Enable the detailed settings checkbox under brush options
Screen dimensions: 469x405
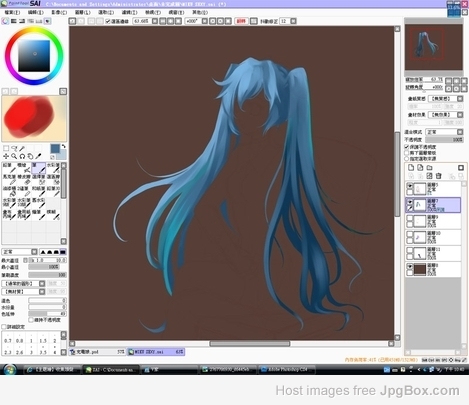pos(4,327)
